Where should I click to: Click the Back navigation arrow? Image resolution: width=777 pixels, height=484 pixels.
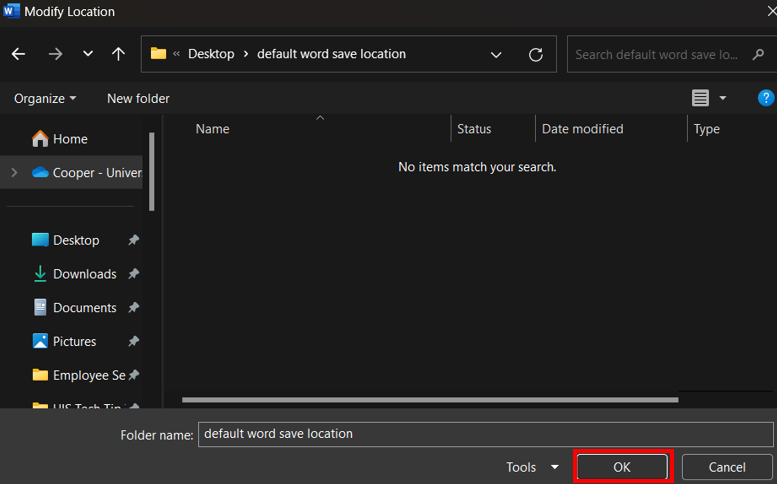click(19, 54)
